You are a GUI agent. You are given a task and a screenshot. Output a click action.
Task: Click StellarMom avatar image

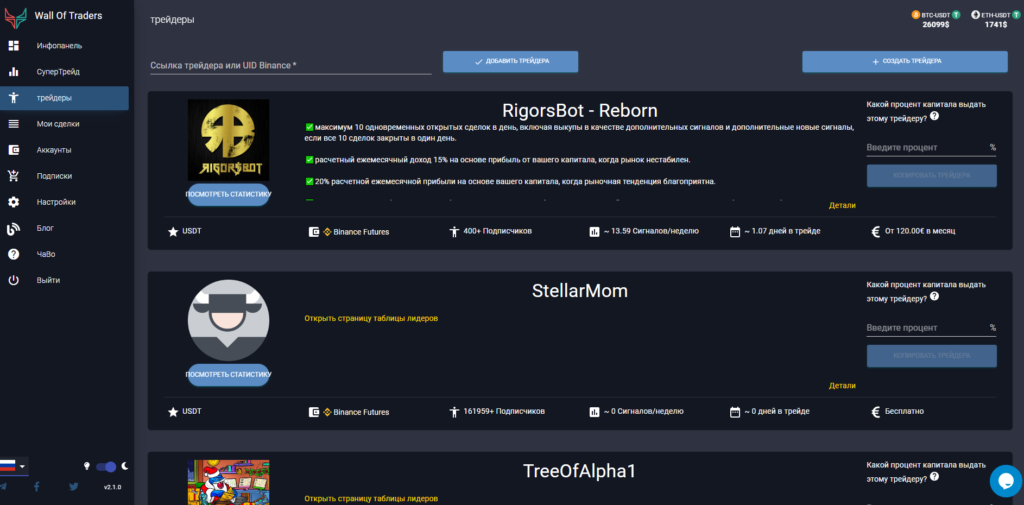[228, 320]
